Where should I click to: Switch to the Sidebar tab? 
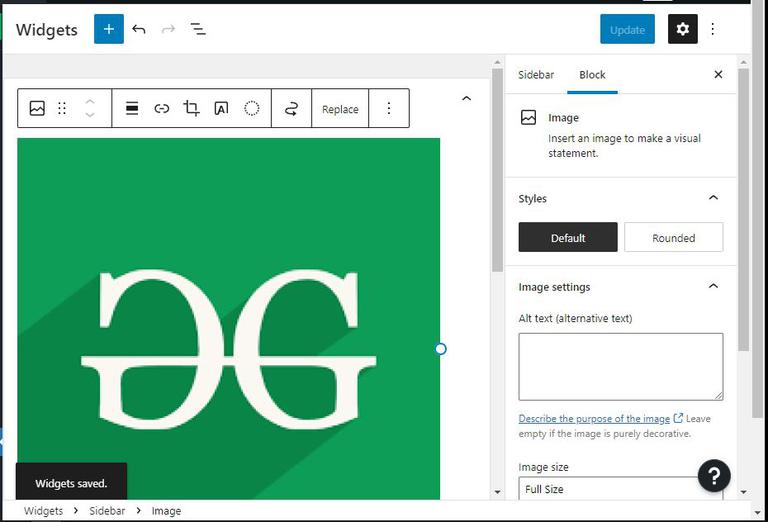[x=536, y=74]
